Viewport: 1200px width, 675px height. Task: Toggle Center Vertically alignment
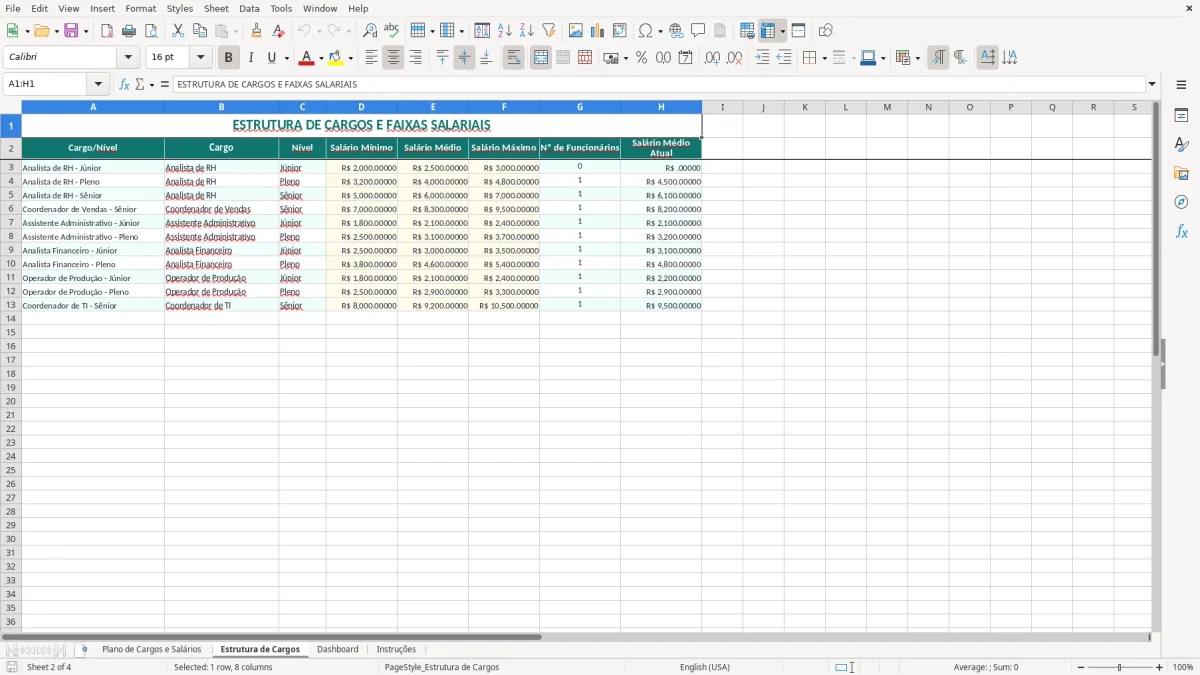click(464, 58)
